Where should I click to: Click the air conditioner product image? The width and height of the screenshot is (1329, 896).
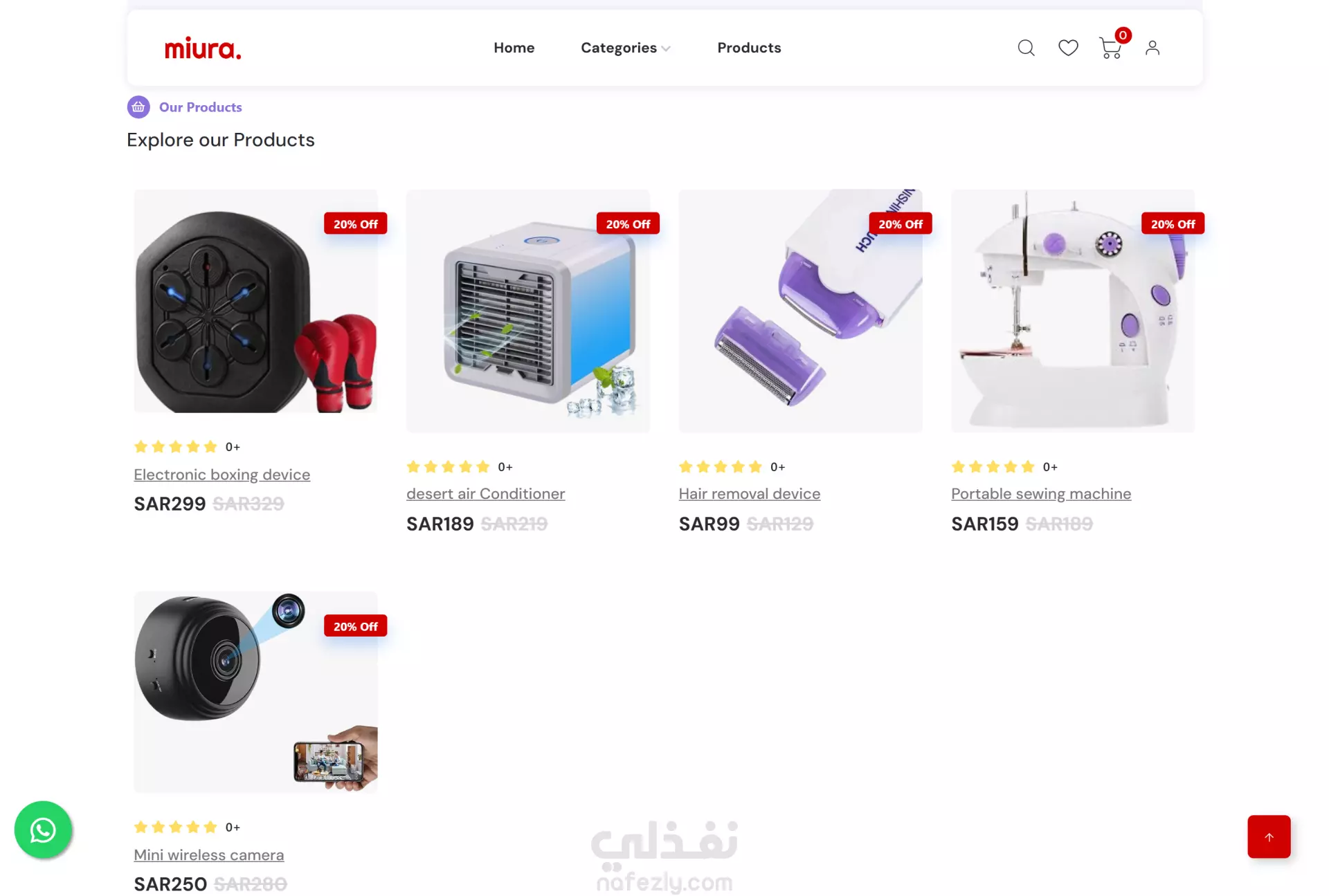[x=528, y=311]
